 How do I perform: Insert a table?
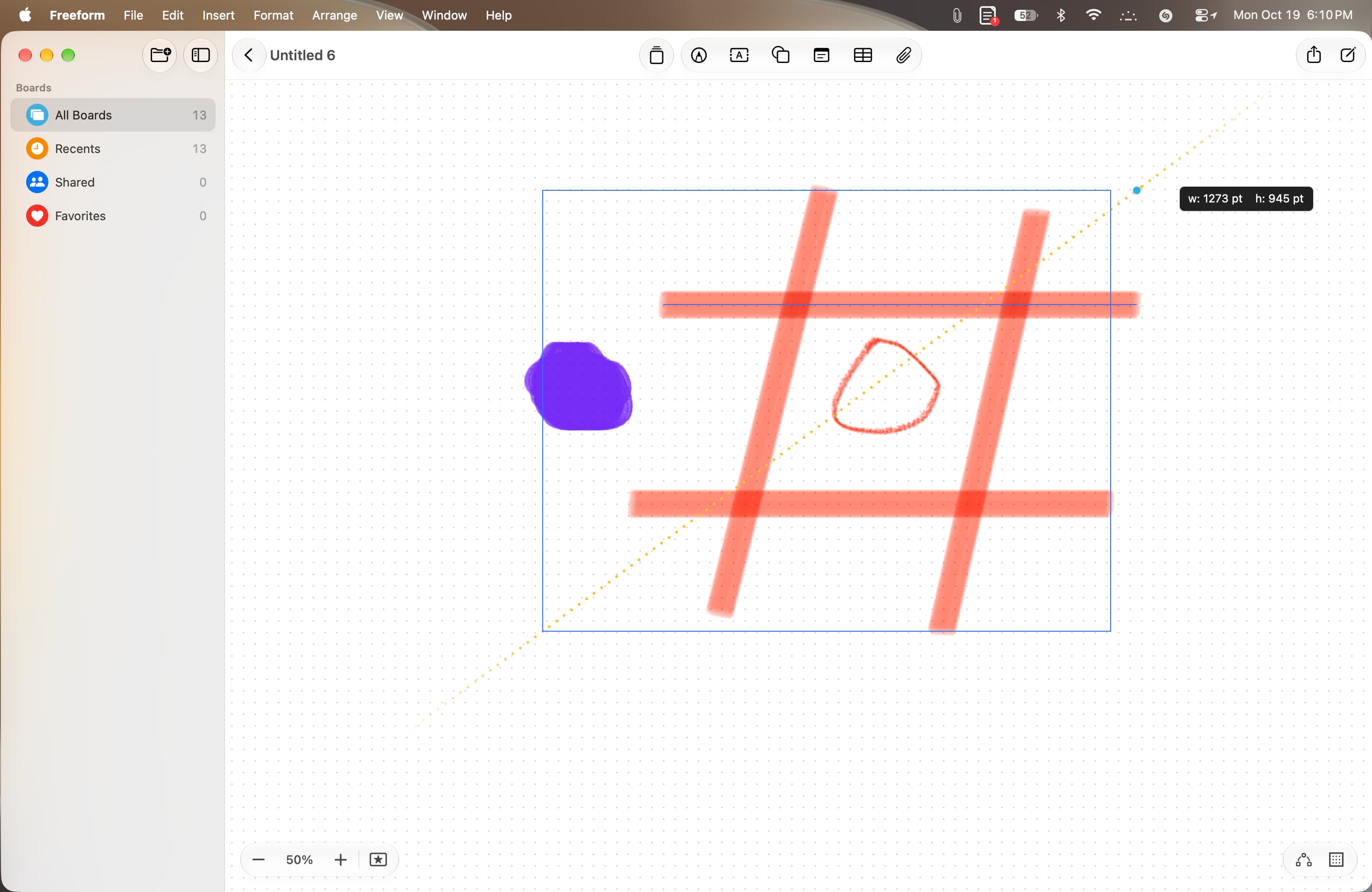(x=863, y=56)
